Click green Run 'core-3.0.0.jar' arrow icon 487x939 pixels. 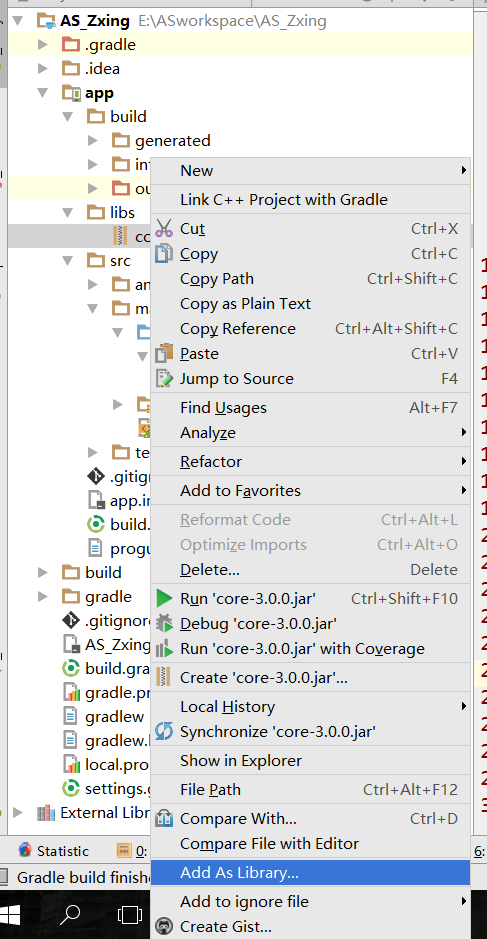tap(164, 598)
